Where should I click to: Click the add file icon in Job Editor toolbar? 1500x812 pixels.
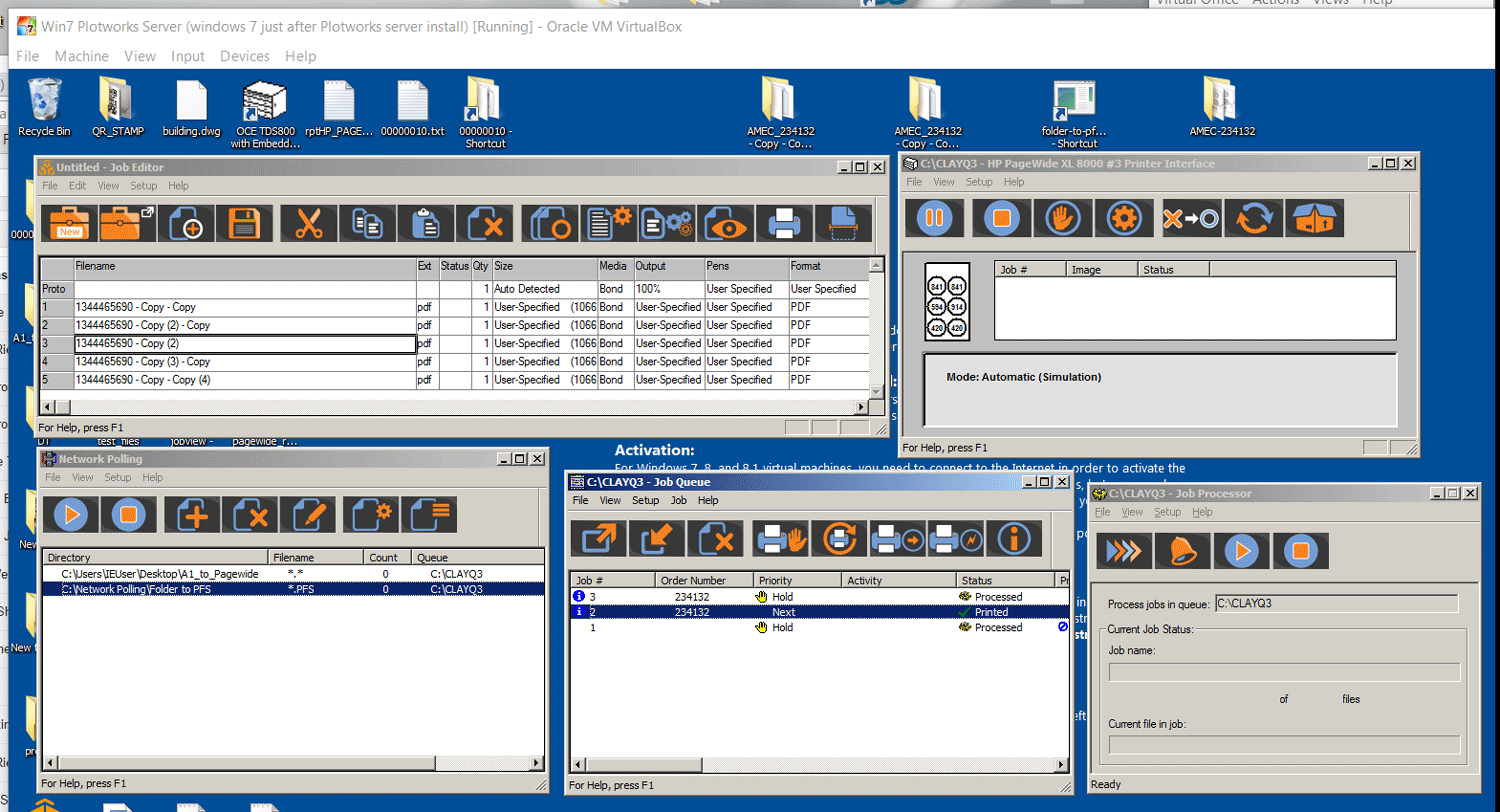(x=187, y=223)
